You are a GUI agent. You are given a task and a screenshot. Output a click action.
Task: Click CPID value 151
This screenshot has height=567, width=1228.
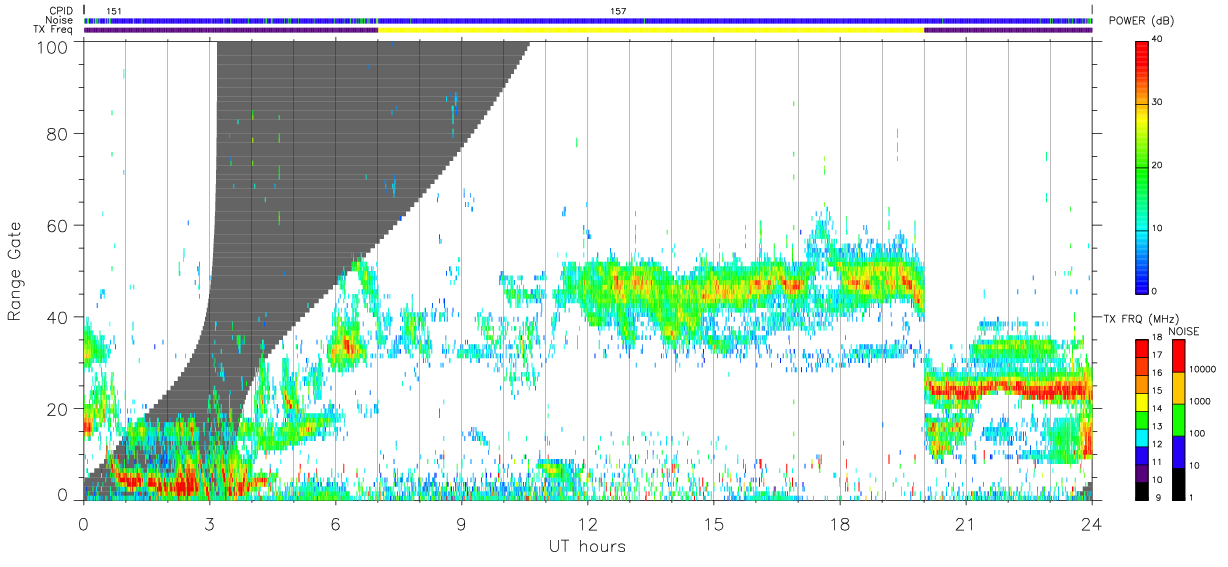[x=114, y=11]
